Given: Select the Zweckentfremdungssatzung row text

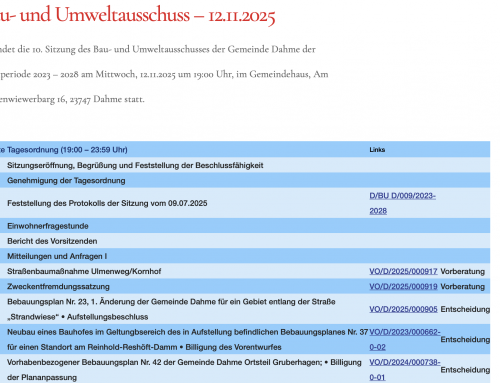Looking at the screenshot, I should click(58, 287).
